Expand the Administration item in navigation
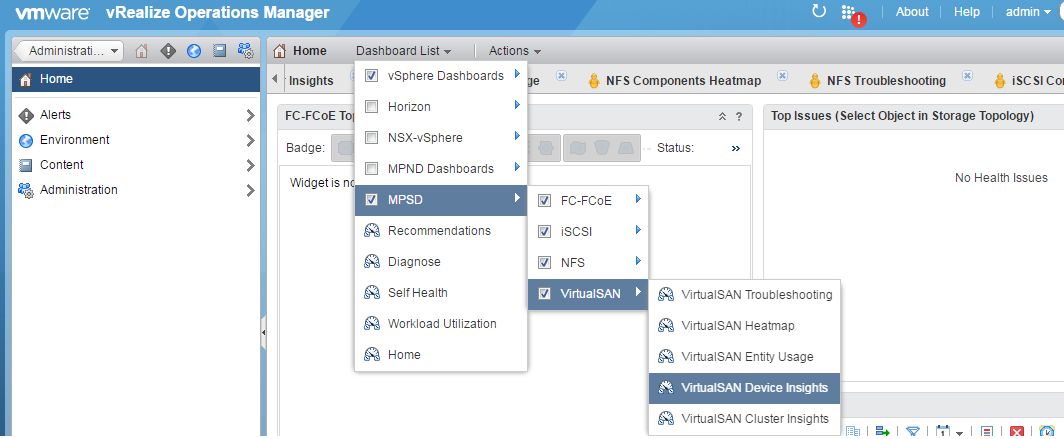This screenshot has height=439, width=1064. 136,190
